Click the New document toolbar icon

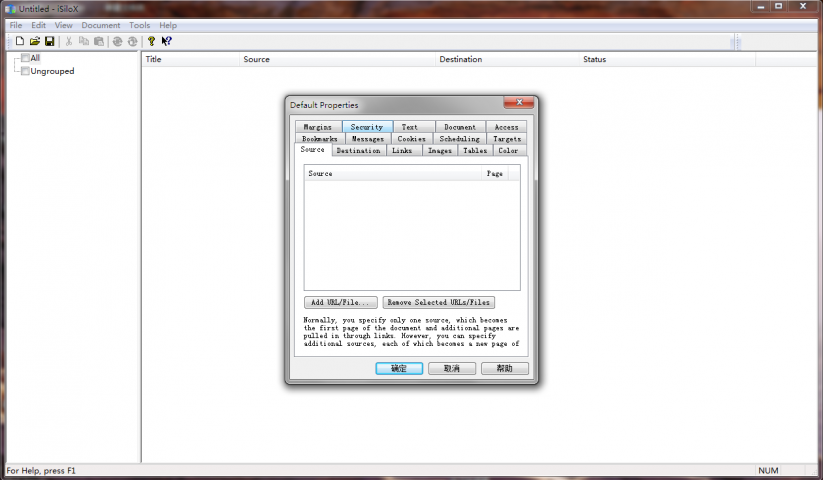(19, 41)
